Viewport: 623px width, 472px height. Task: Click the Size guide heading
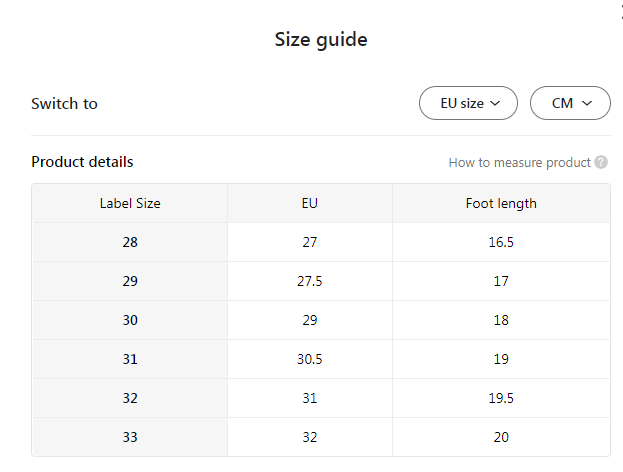tap(321, 40)
